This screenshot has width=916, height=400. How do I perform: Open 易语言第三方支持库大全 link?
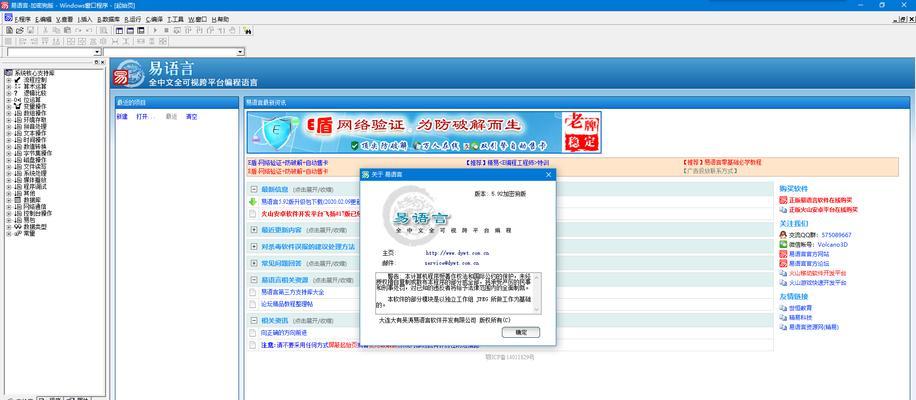(293, 292)
